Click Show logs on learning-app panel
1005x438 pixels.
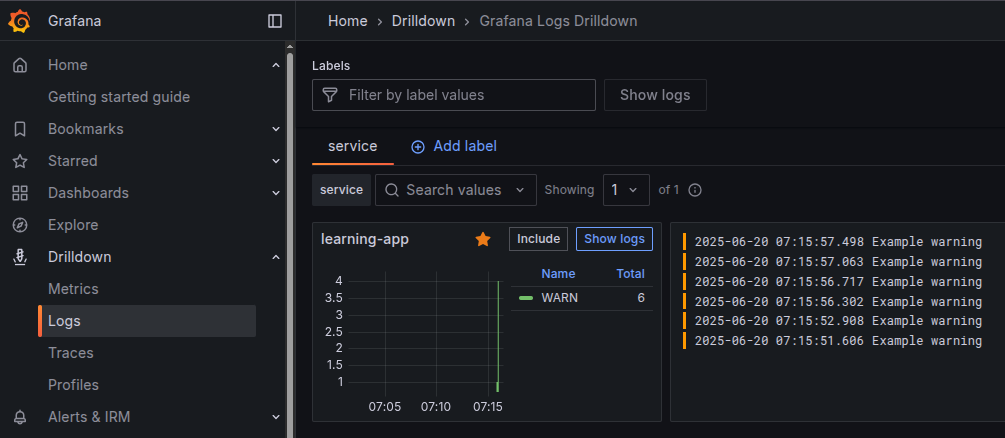615,239
